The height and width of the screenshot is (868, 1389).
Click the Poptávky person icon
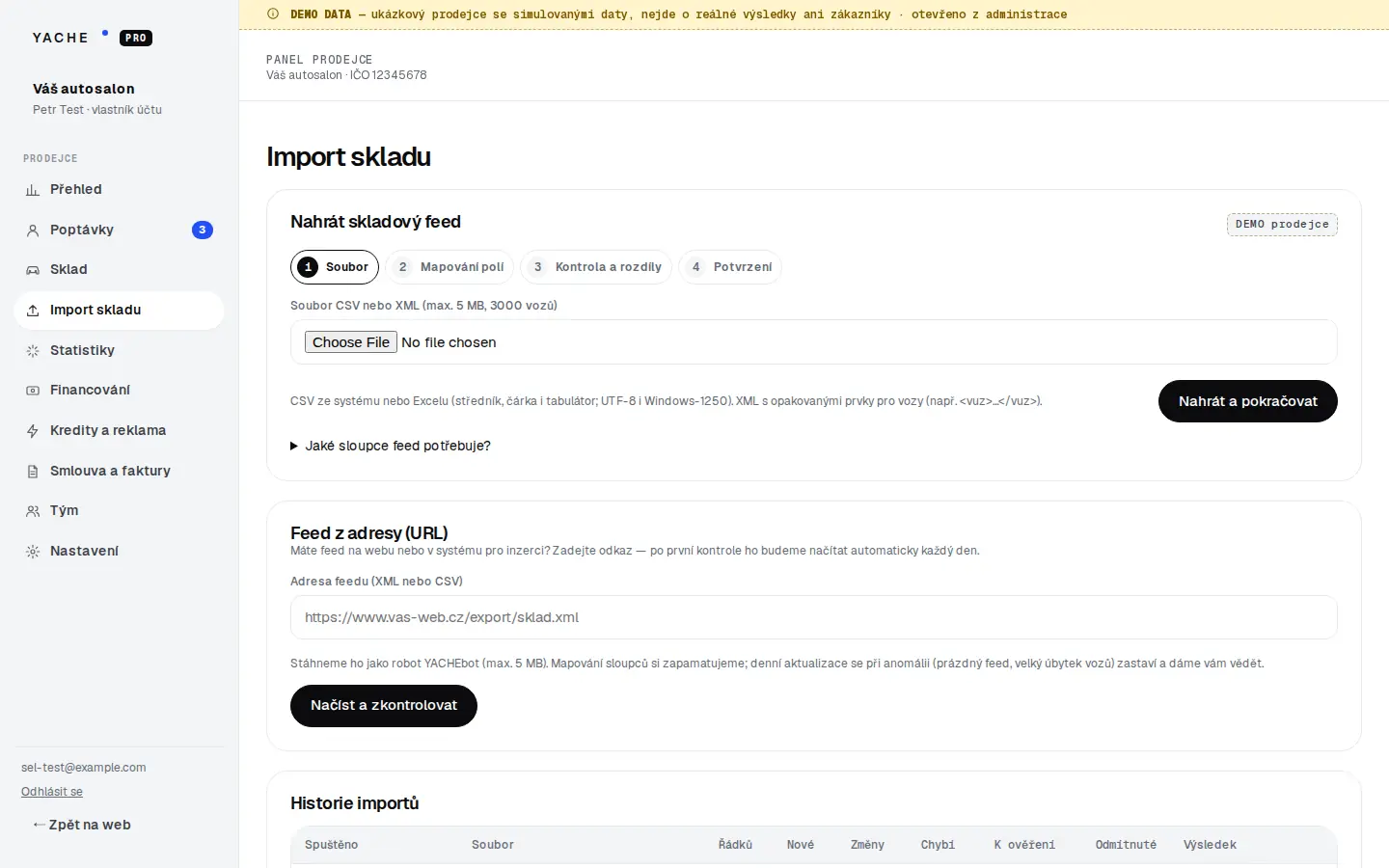[x=33, y=231]
